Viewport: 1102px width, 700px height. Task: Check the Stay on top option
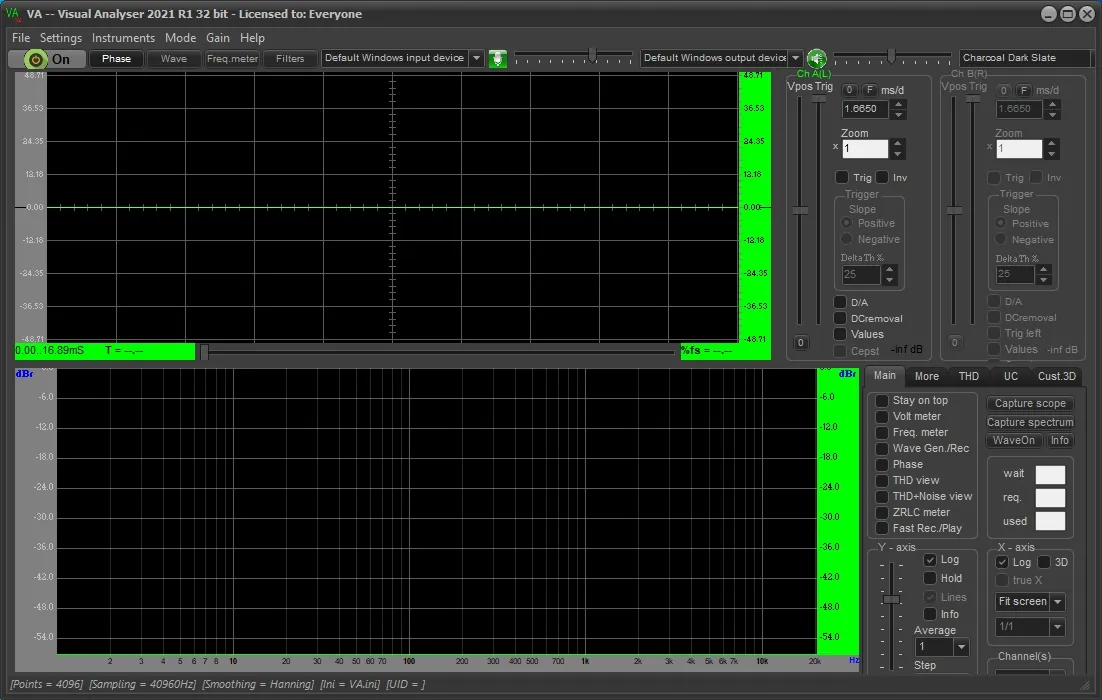pyautogui.click(x=881, y=401)
